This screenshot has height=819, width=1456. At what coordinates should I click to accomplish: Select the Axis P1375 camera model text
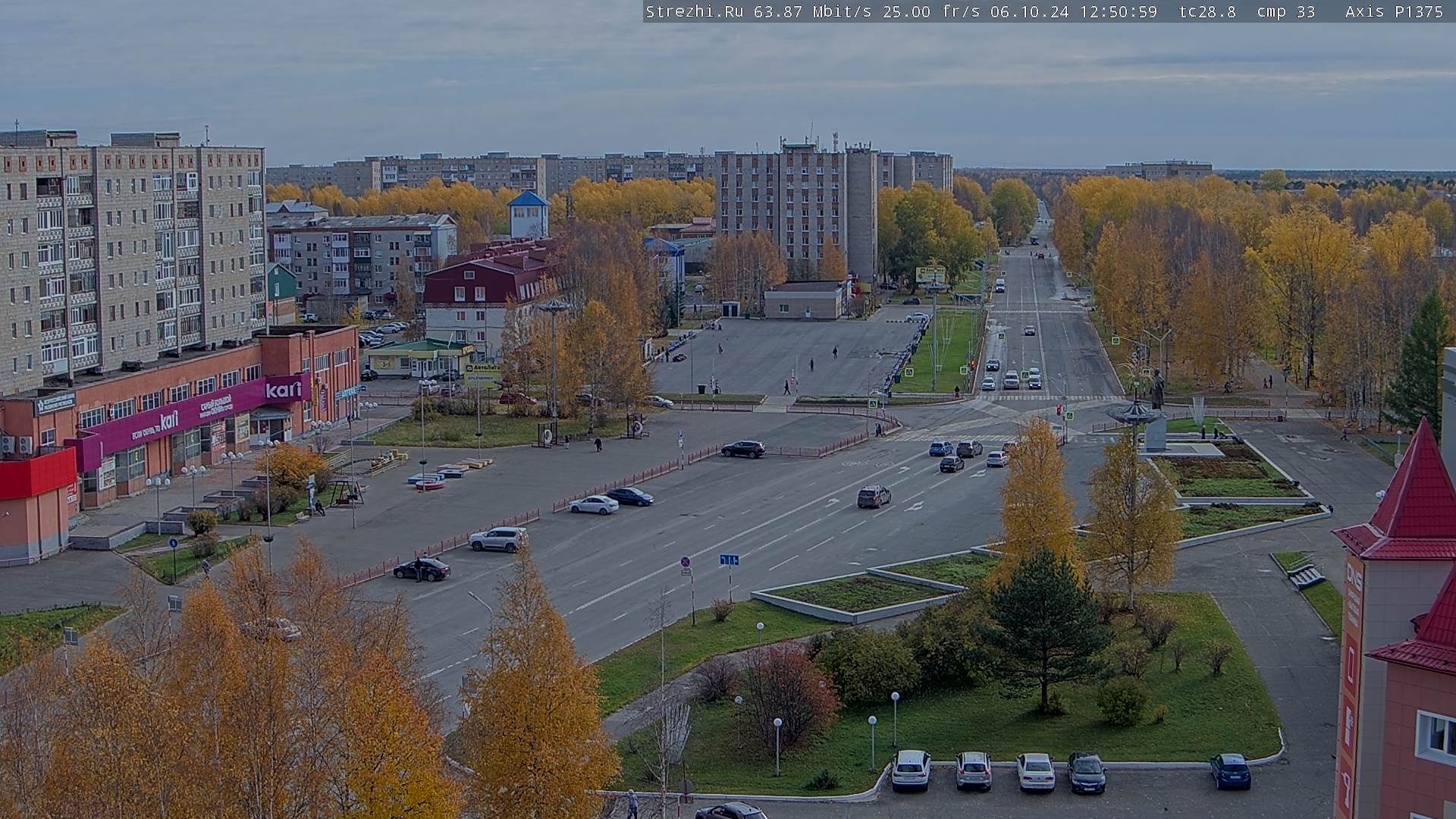point(1394,11)
